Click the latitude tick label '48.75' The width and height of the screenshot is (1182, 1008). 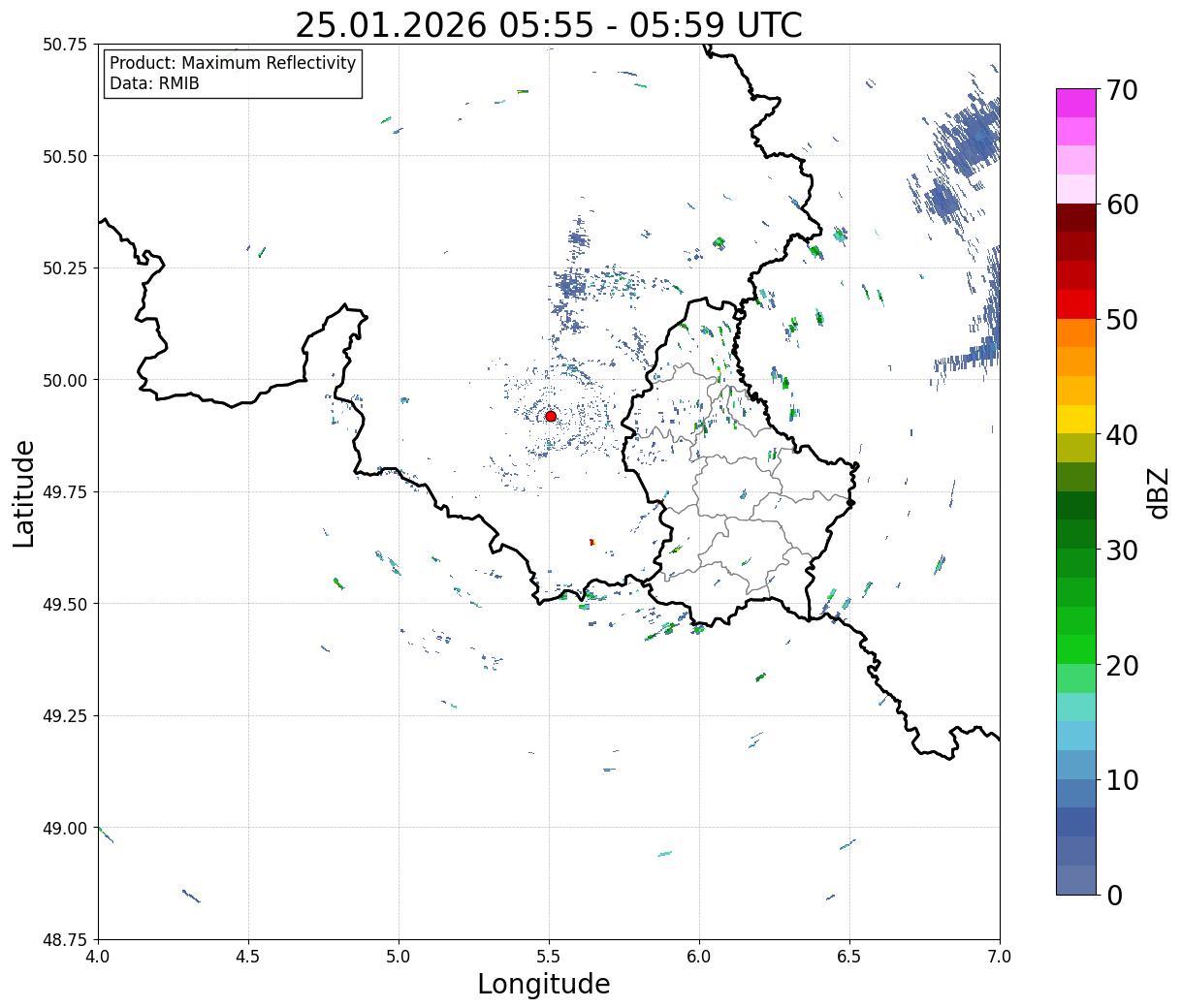(x=64, y=940)
